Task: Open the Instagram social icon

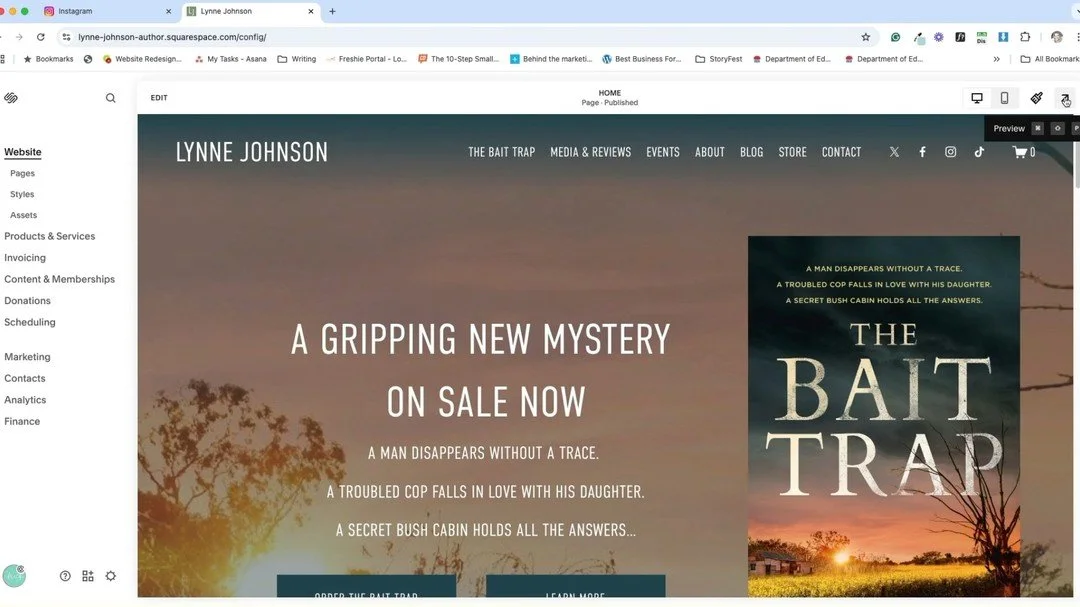Action: [x=951, y=152]
